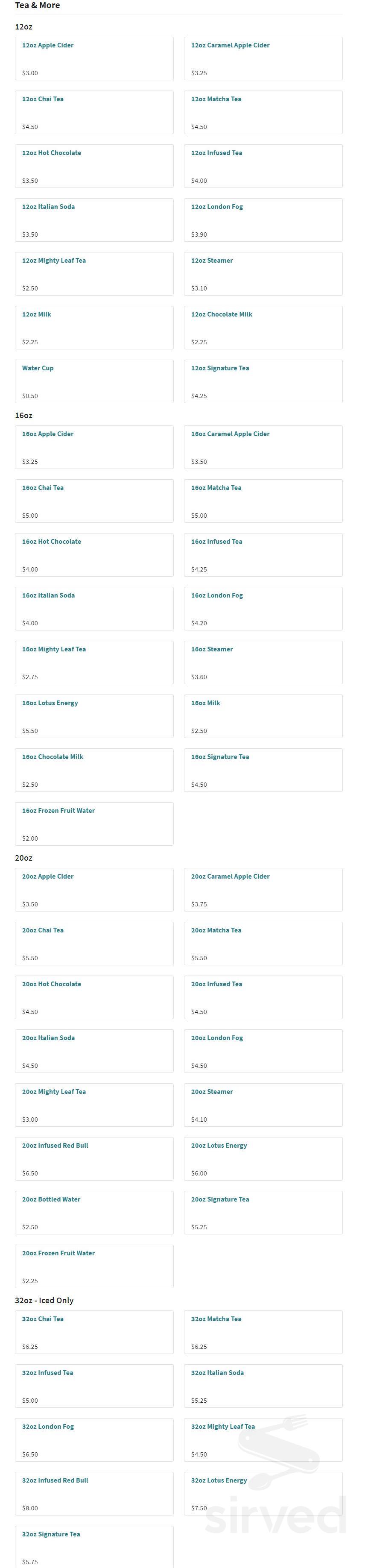The image size is (371, 1568).
Task: Click the Tea & More section header
Action: (x=35, y=6)
